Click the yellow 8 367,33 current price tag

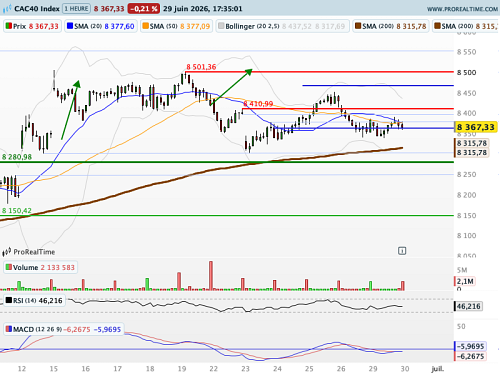[476, 127]
